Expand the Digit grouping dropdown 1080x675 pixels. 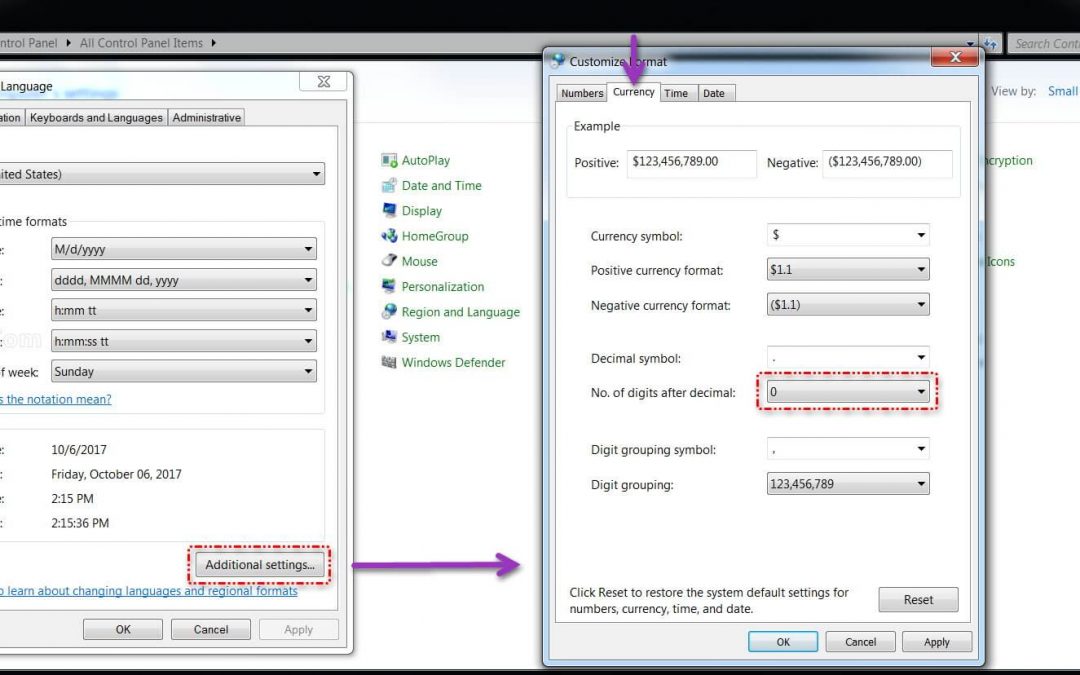[x=847, y=484]
